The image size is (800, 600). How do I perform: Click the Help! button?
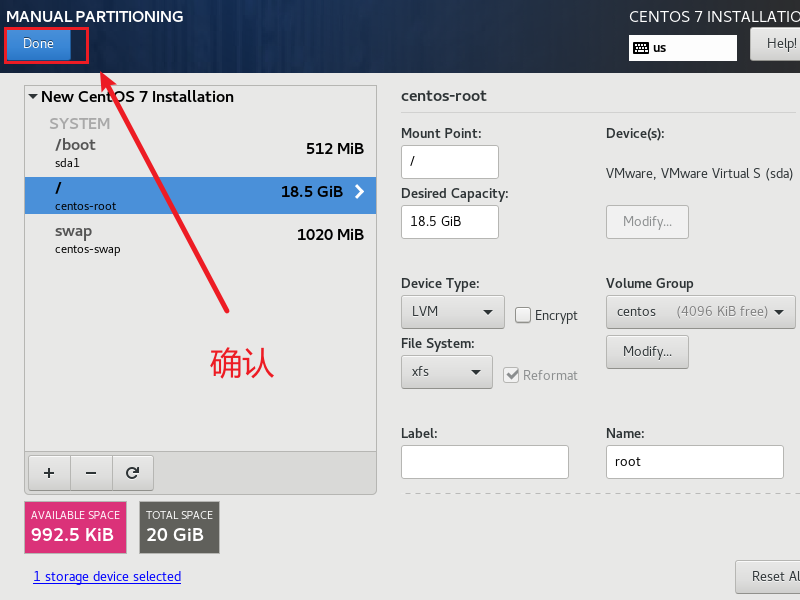(x=776, y=44)
